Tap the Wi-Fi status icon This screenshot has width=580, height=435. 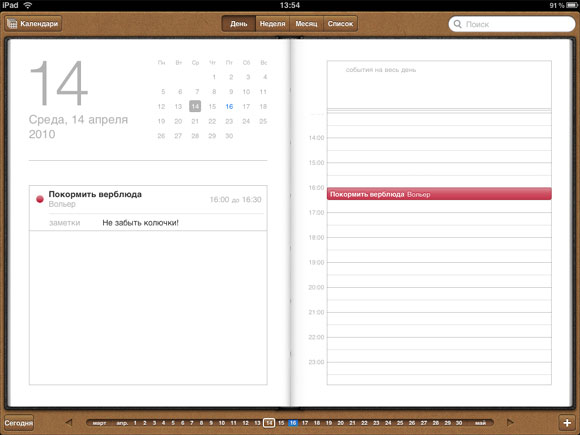pyautogui.click(x=27, y=5)
